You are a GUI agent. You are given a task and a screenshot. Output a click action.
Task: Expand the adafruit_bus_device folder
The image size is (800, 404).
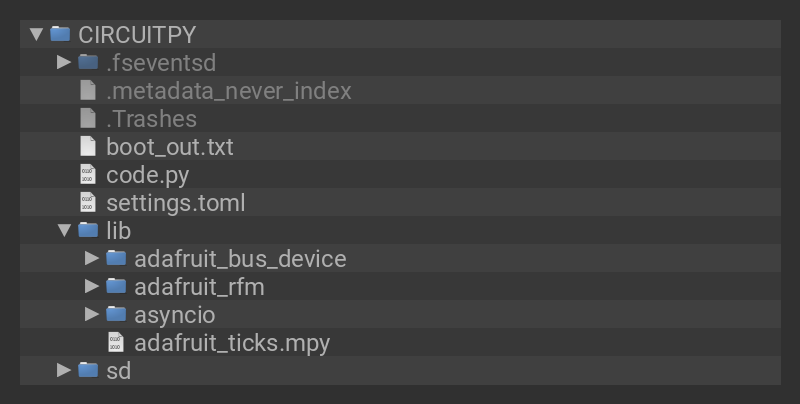[93, 258]
